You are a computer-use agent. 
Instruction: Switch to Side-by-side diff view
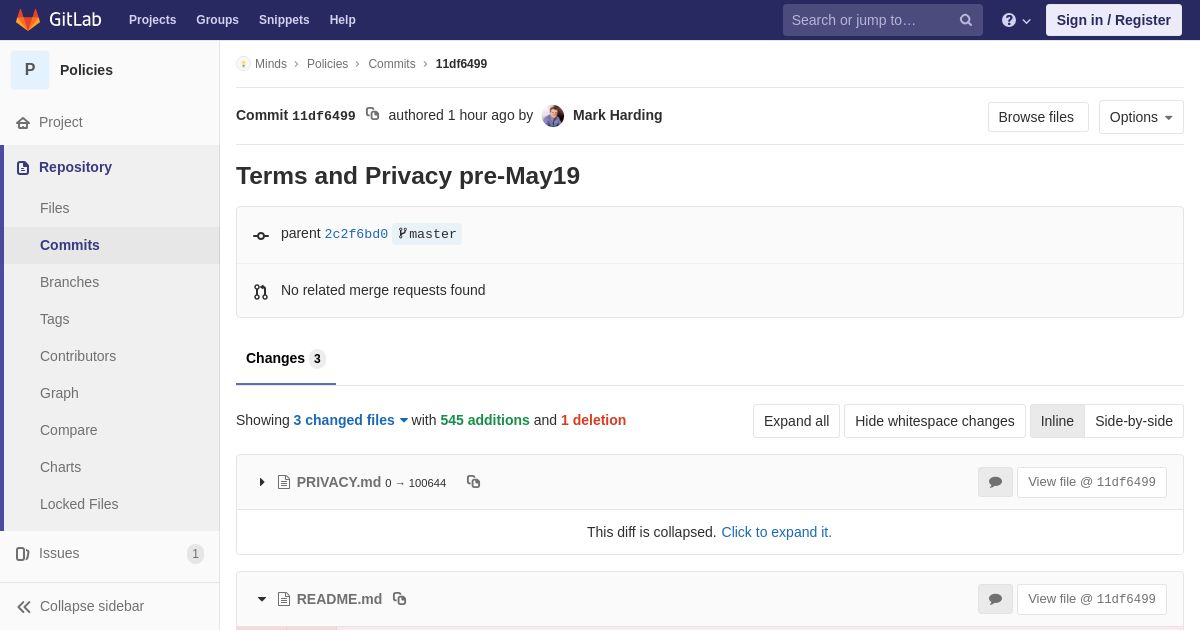tap(1134, 421)
